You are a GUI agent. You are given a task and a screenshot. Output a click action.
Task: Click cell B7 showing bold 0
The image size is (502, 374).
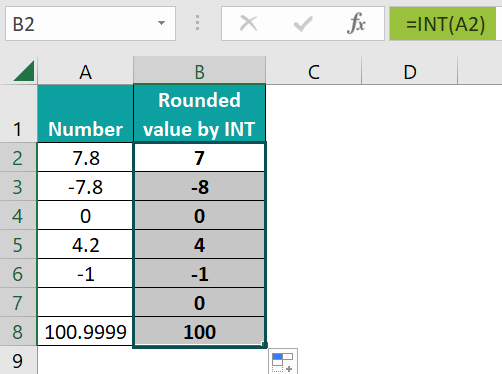199,302
